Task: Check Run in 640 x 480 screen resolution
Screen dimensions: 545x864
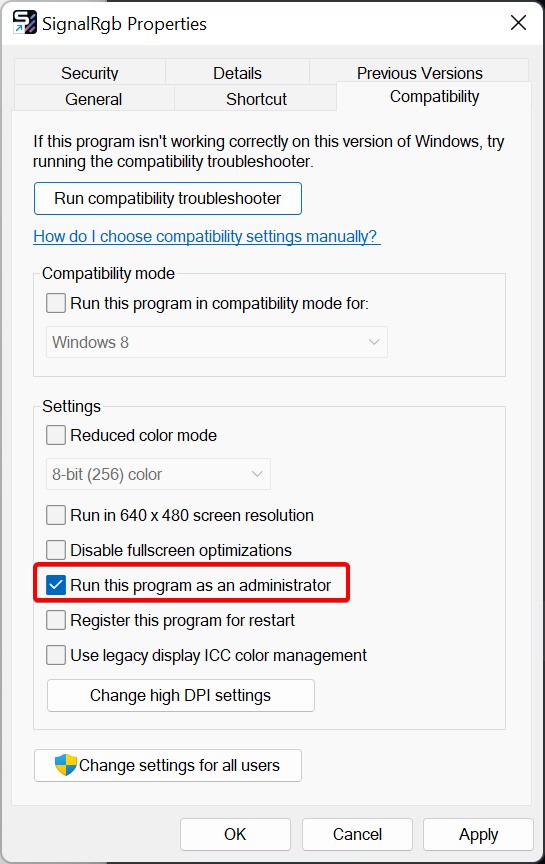Action: pos(56,515)
